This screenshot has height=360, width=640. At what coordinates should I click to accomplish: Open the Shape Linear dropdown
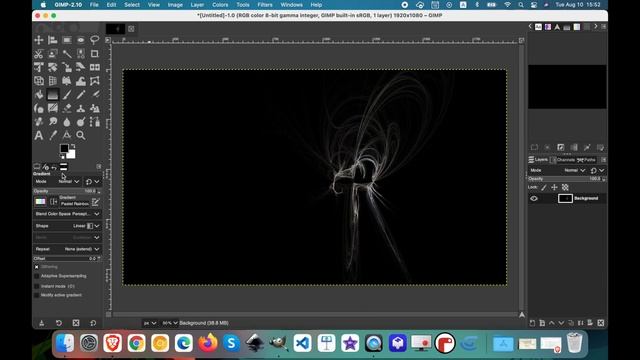(67, 226)
